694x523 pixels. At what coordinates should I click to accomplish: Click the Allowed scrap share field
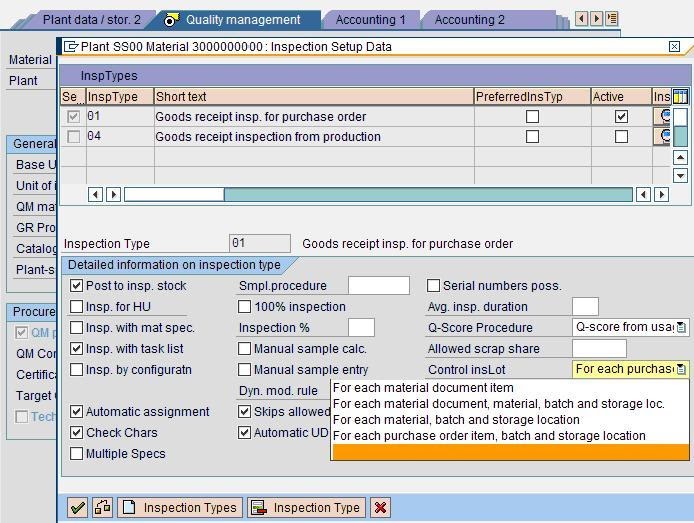tap(599, 348)
